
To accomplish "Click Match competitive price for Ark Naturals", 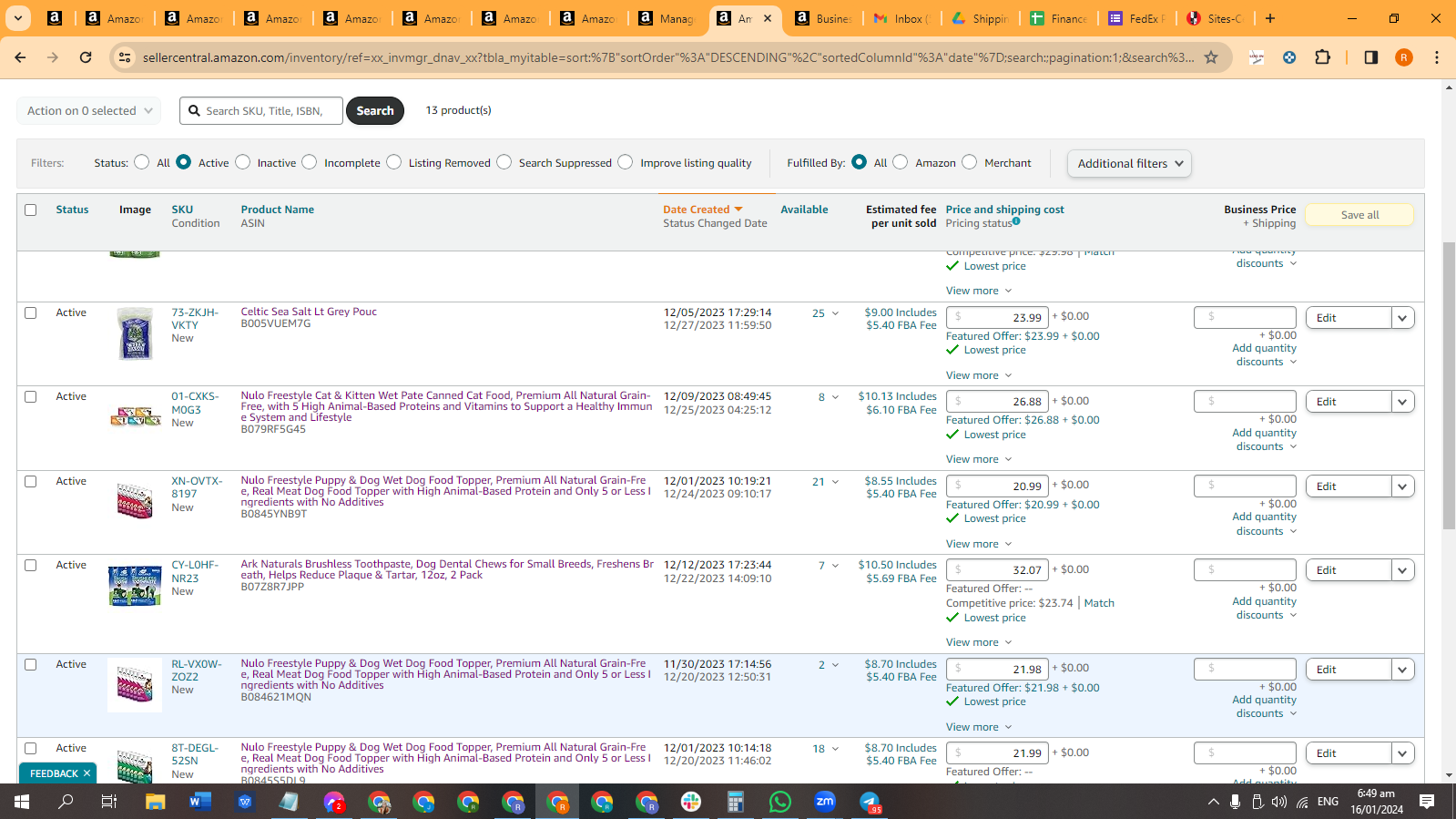I will pyautogui.click(x=1099, y=603).
